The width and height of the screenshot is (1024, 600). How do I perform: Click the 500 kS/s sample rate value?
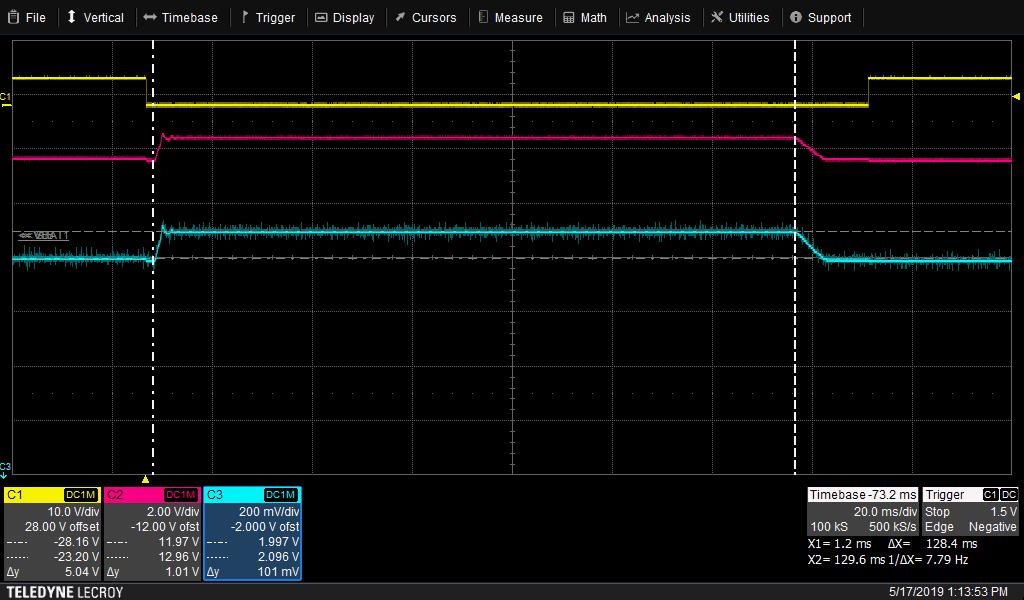(892, 526)
